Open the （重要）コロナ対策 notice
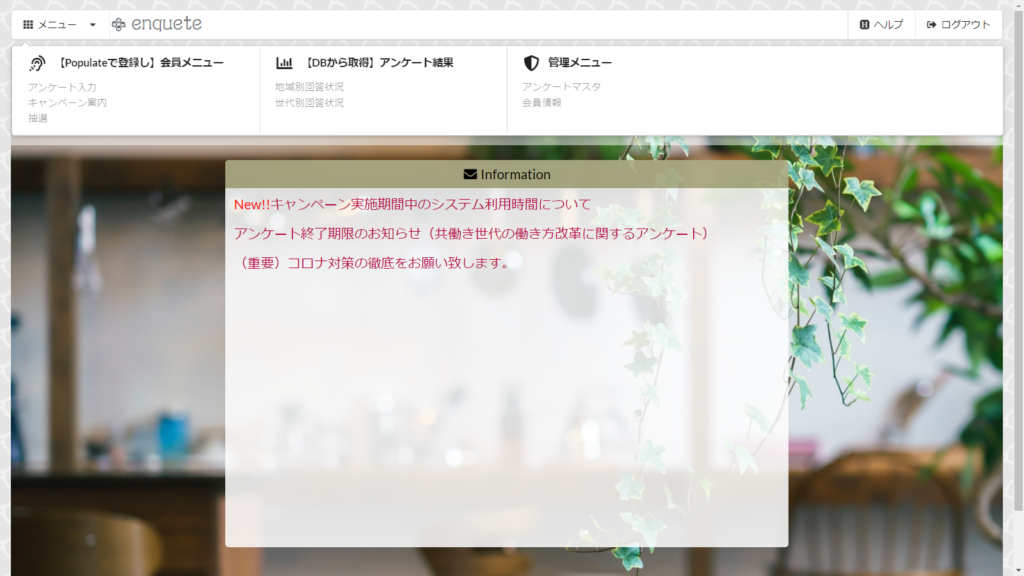This screenshot has width=1024, height=576. (x=373, y=263)
